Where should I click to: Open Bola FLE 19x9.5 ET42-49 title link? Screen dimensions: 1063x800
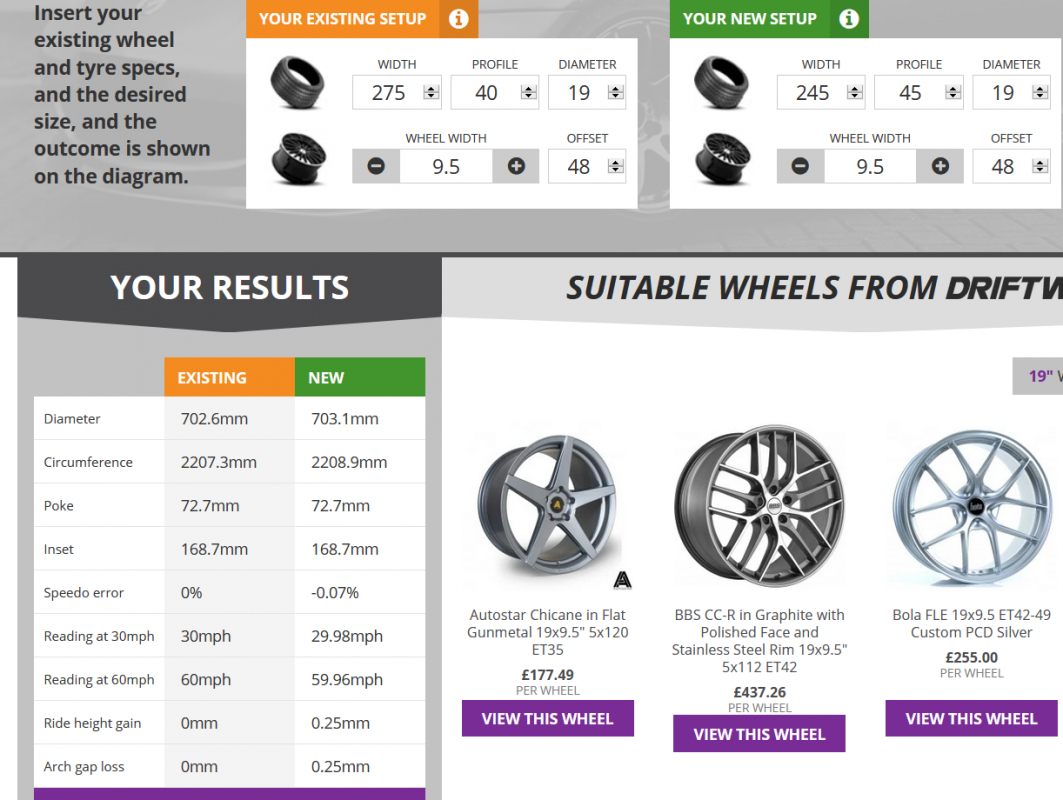click(971, 623)
